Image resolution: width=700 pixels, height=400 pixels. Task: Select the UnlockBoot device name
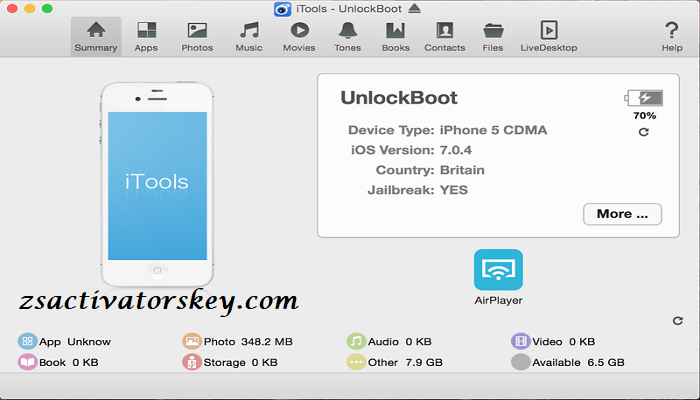coord(399,98)
